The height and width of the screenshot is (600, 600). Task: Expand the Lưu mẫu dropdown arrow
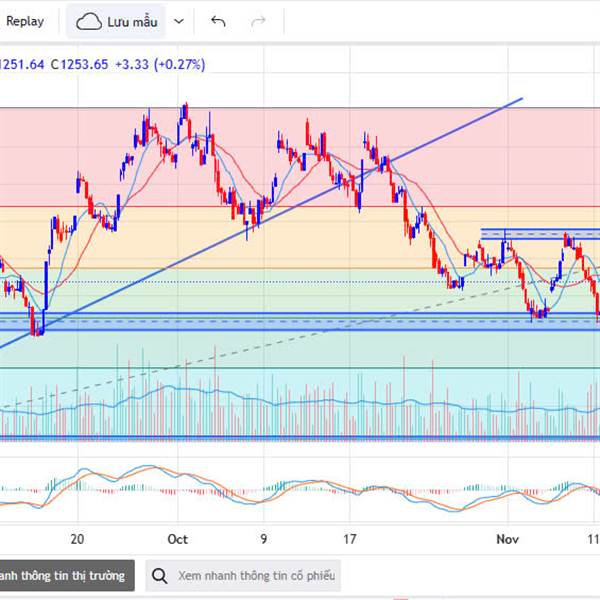click(x=179, y=21)
